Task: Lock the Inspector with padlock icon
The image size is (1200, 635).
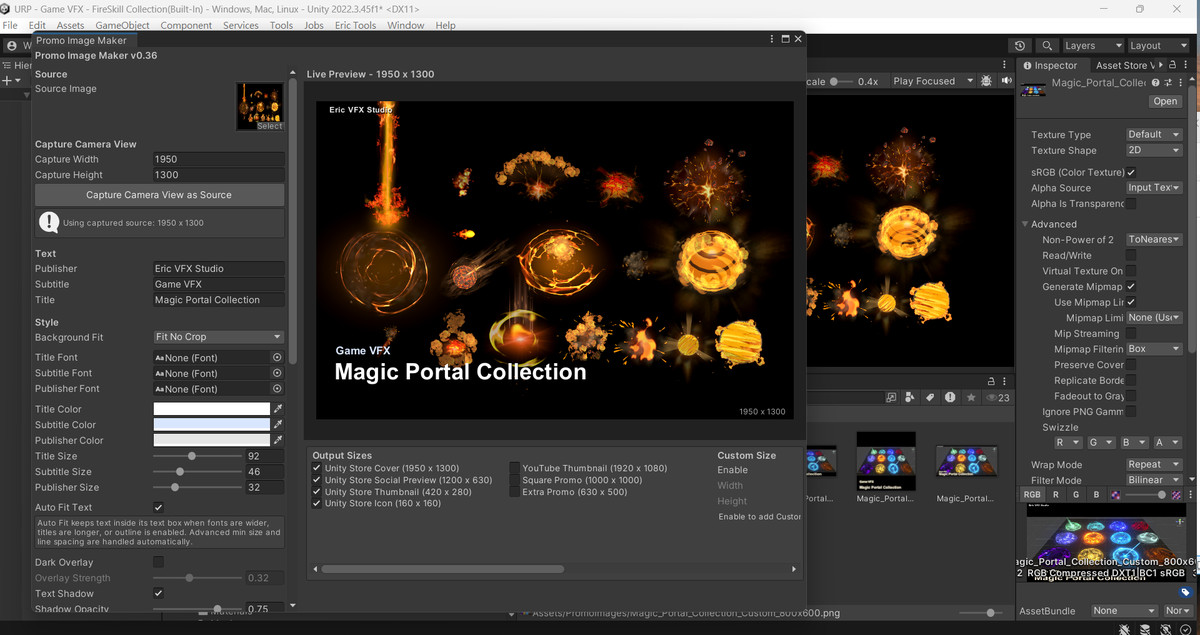Action: (x=1173, y=65)
